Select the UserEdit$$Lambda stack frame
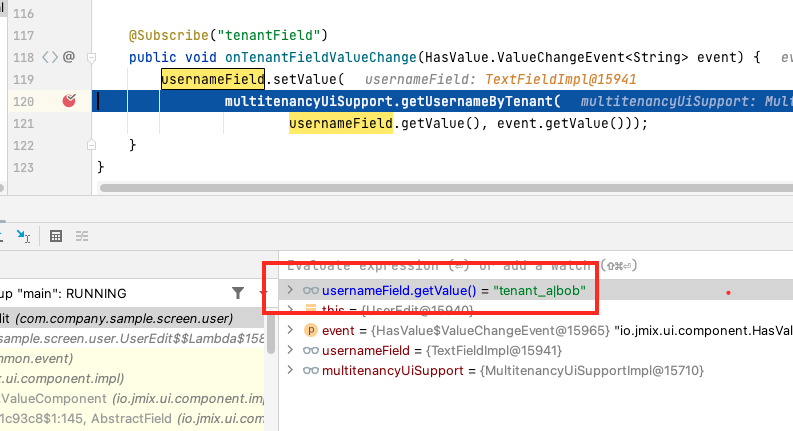 (x=131, y=338)
